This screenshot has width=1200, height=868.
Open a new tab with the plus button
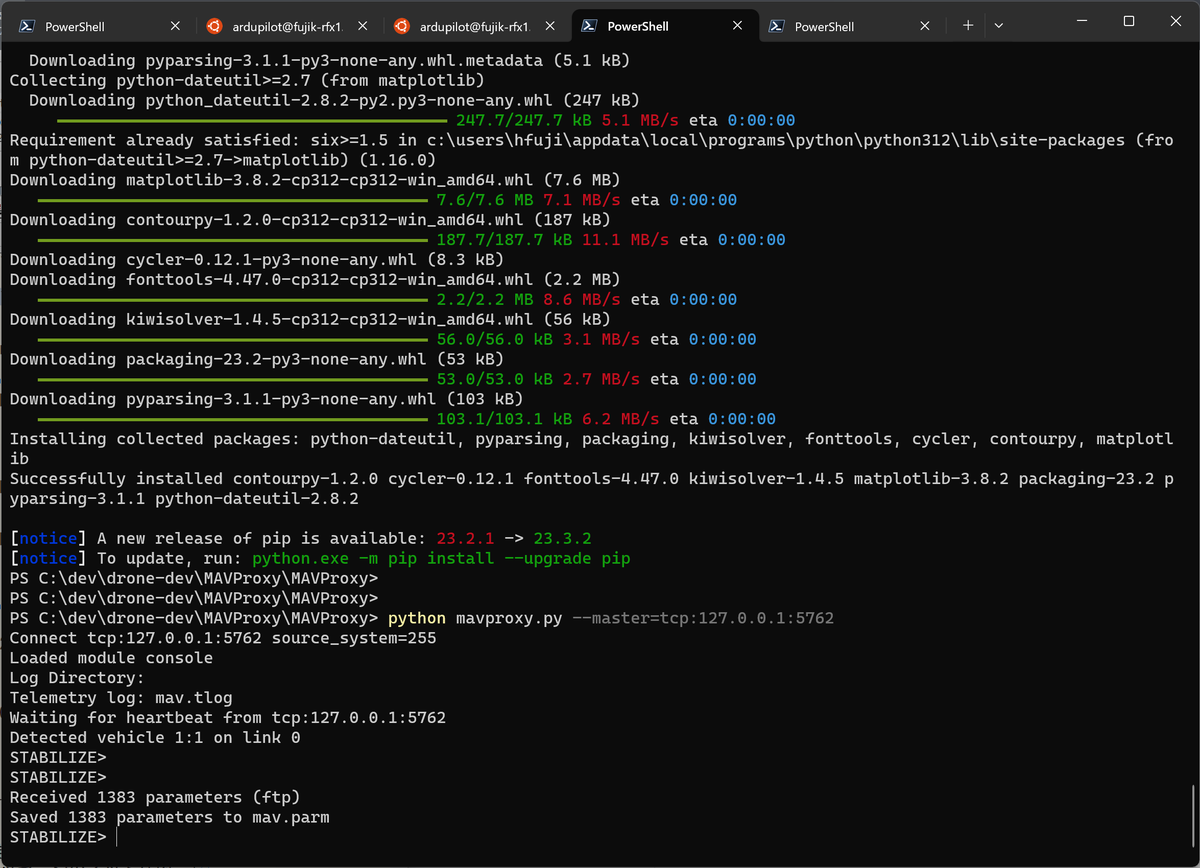click(968, 27)
